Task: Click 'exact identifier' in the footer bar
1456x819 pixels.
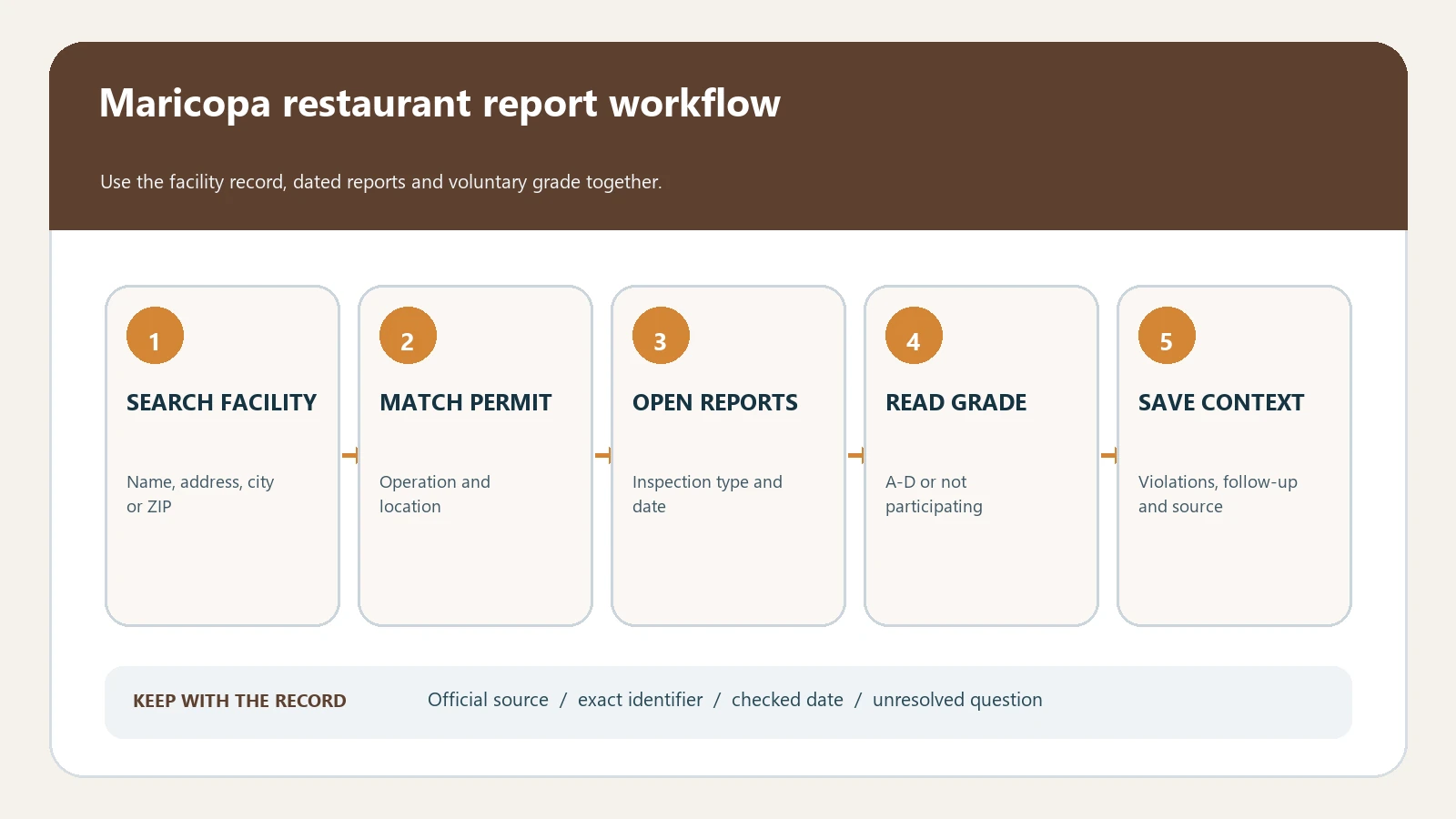Action: coord(640,700)
